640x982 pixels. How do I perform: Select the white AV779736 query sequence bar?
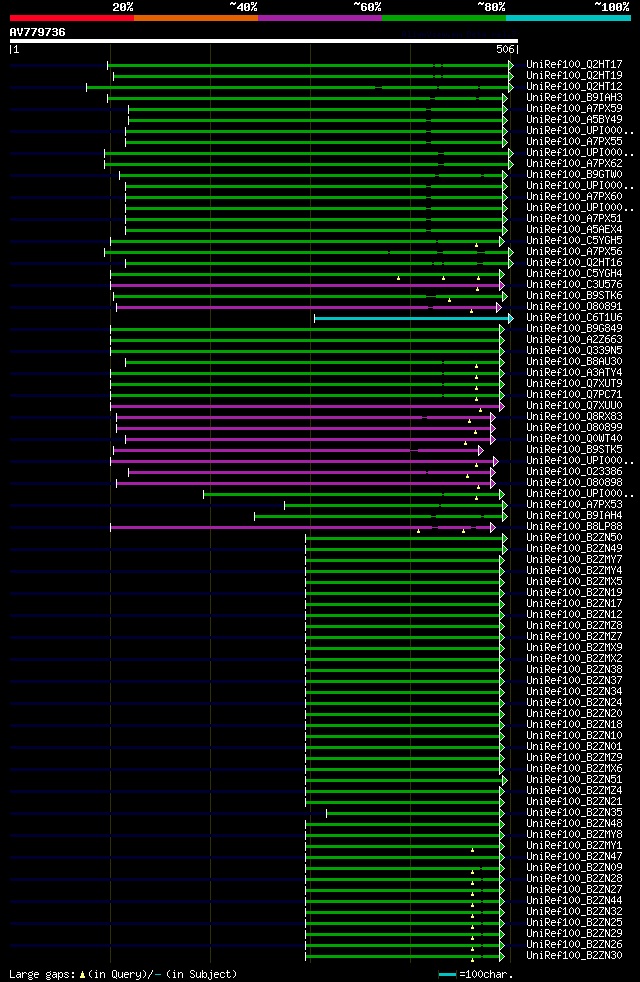point(264,41)
